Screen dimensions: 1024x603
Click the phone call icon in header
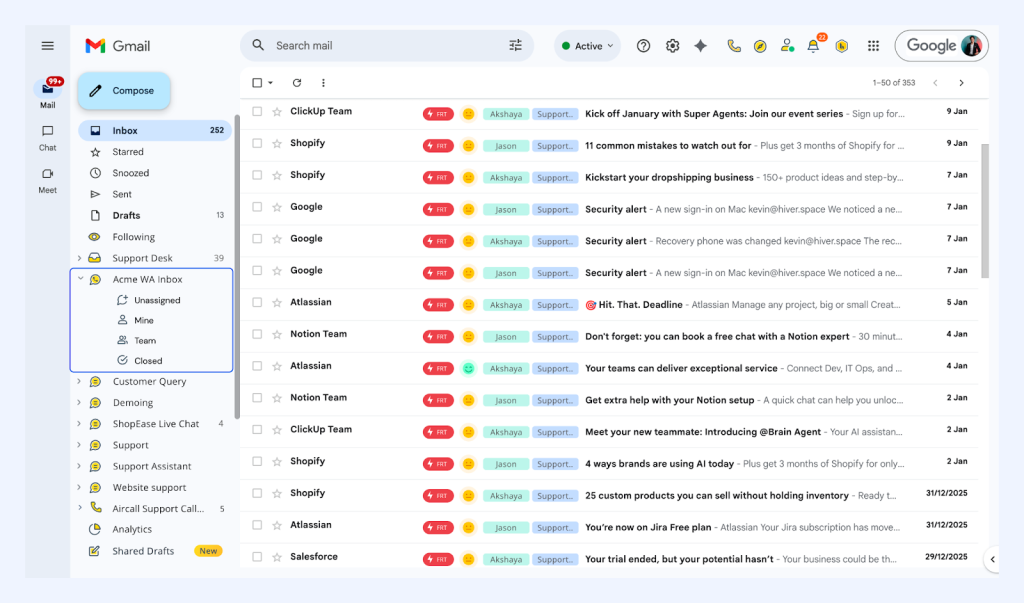(733, 46)
